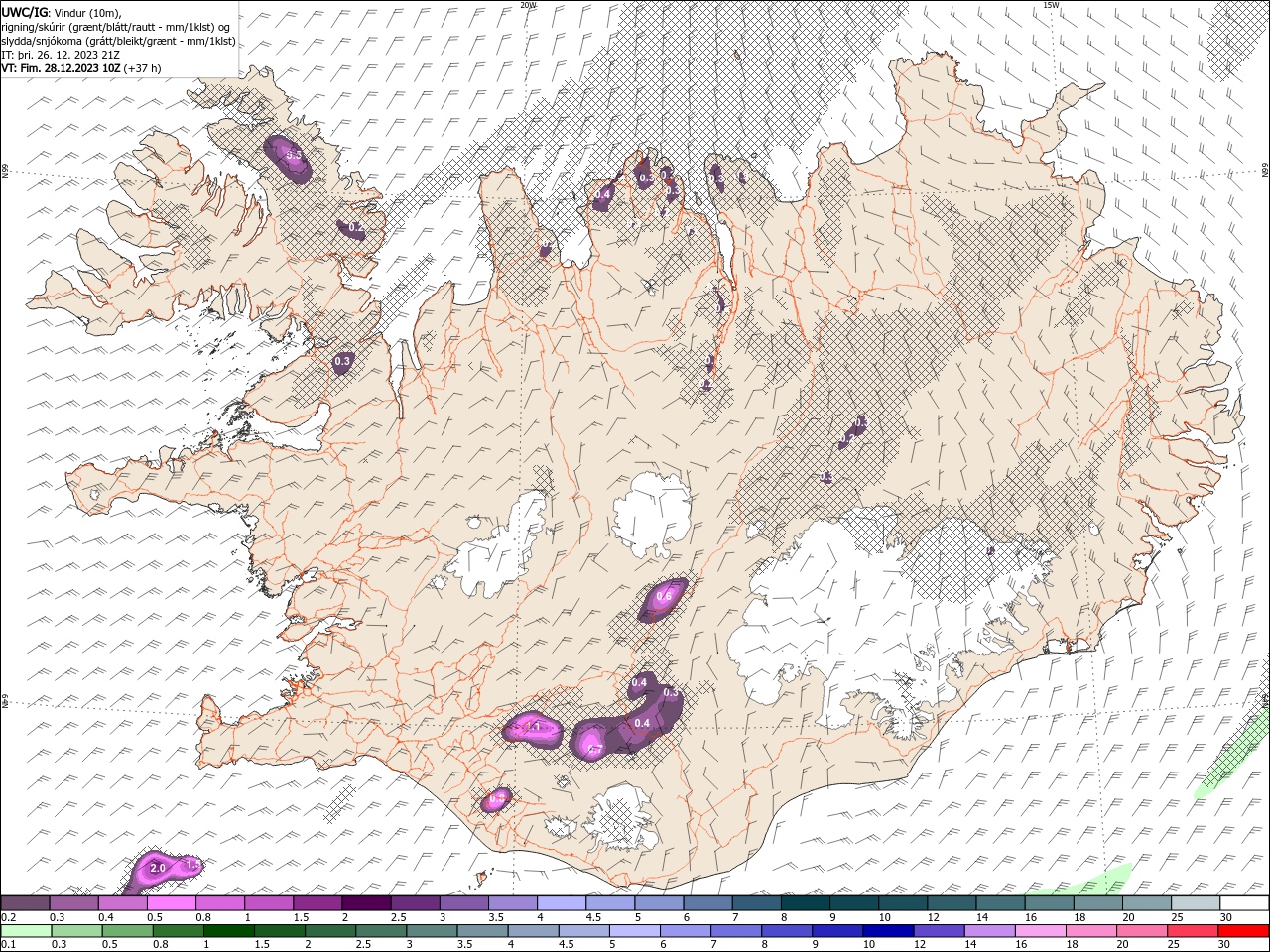Click the '1.1' precipitation value label

click(x=533, y=727)
